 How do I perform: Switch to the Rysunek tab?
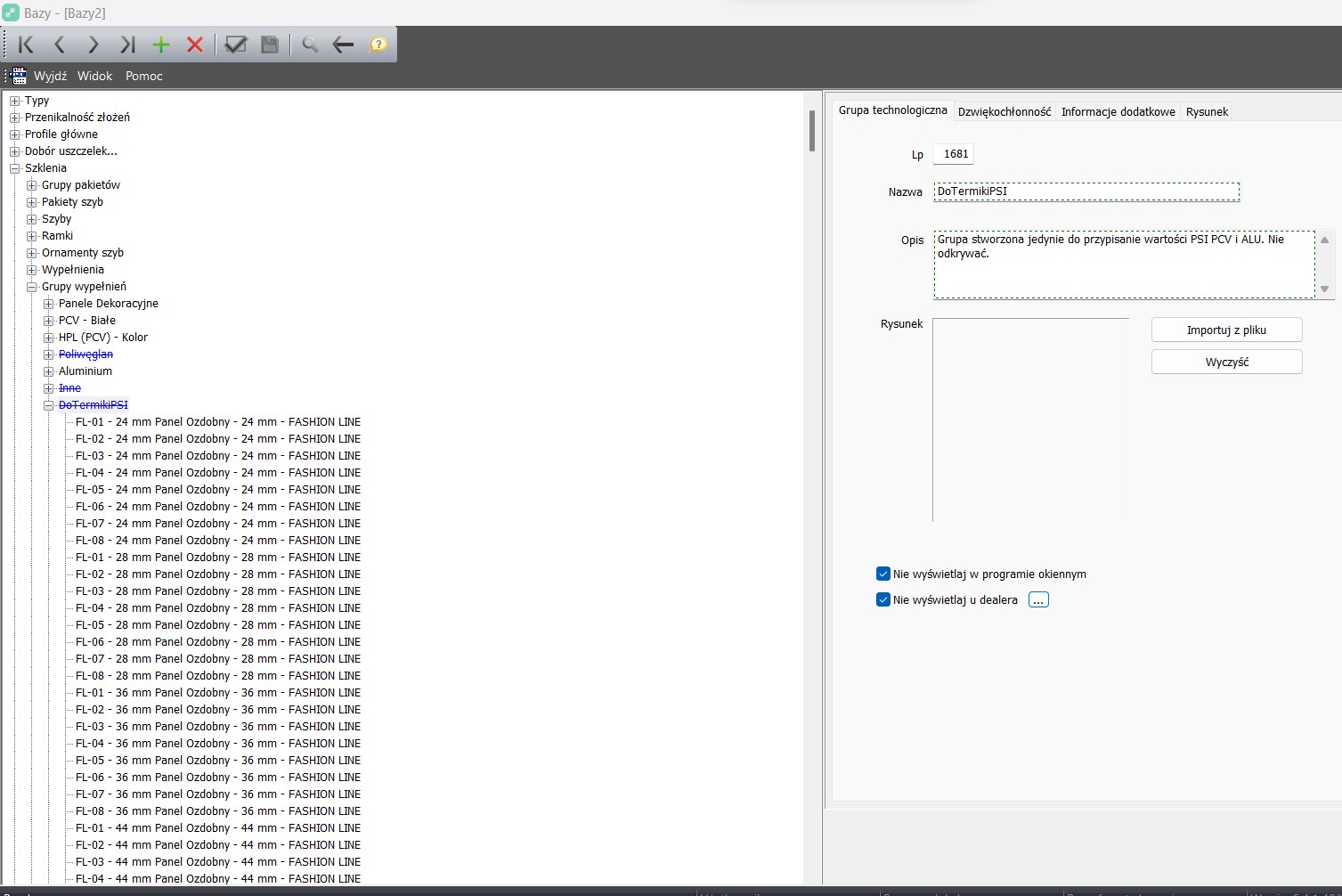(x=1207, y=112)
